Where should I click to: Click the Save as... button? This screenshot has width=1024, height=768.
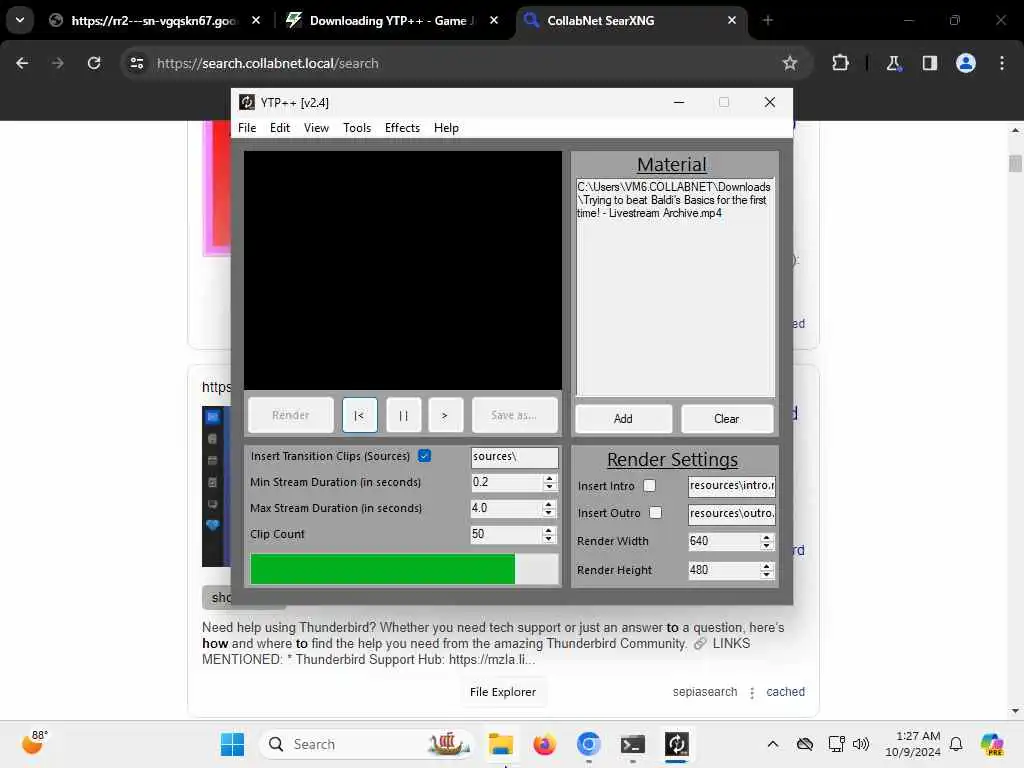pos(514,415)
